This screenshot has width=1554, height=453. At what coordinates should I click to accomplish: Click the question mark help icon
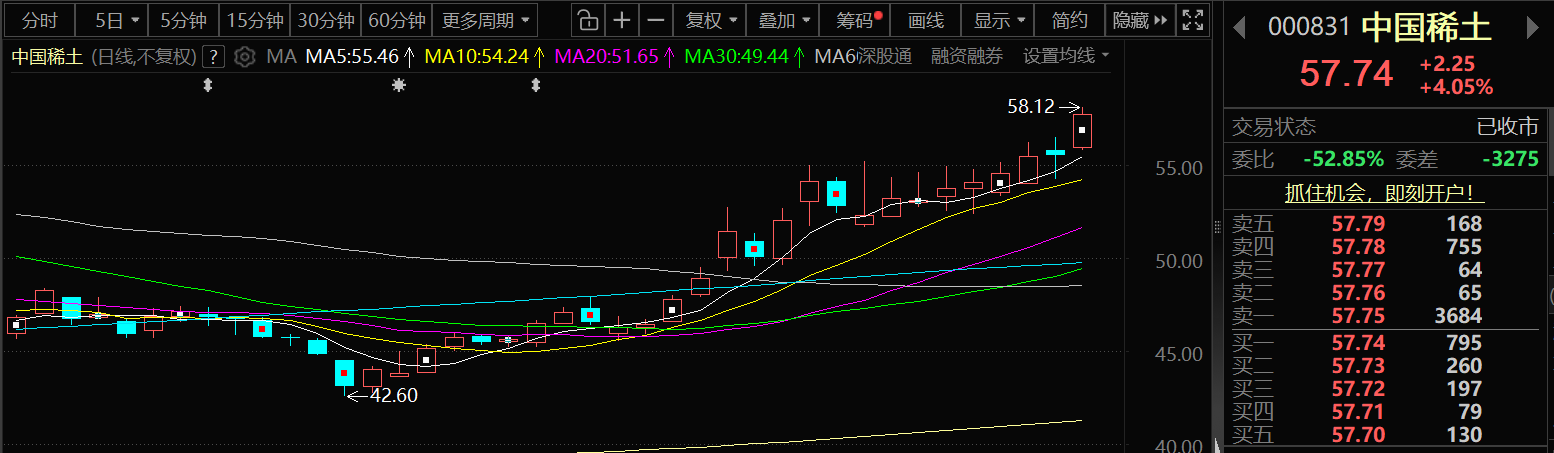click(213, 57)
